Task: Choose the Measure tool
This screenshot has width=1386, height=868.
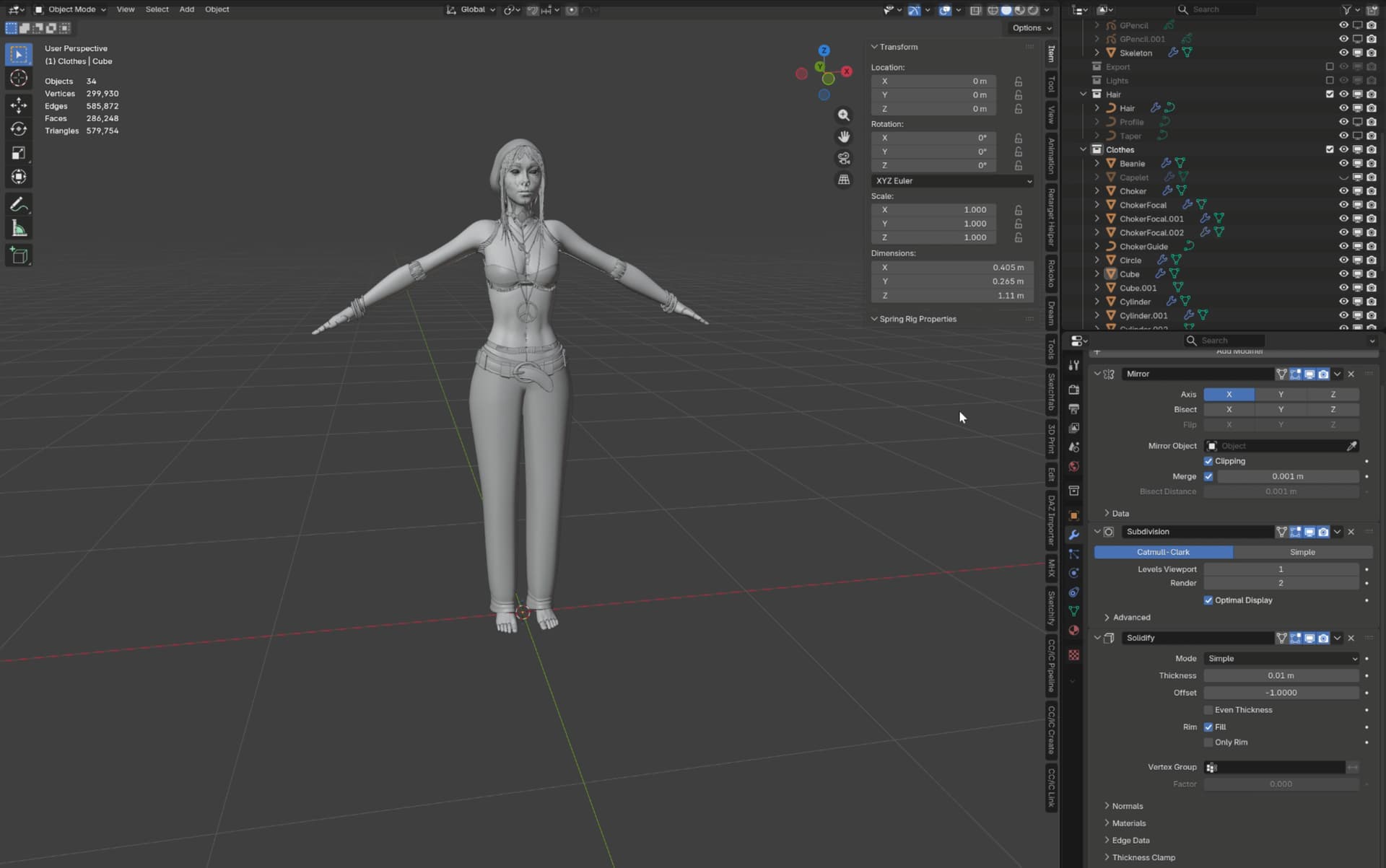Action: tap(19, 229)
